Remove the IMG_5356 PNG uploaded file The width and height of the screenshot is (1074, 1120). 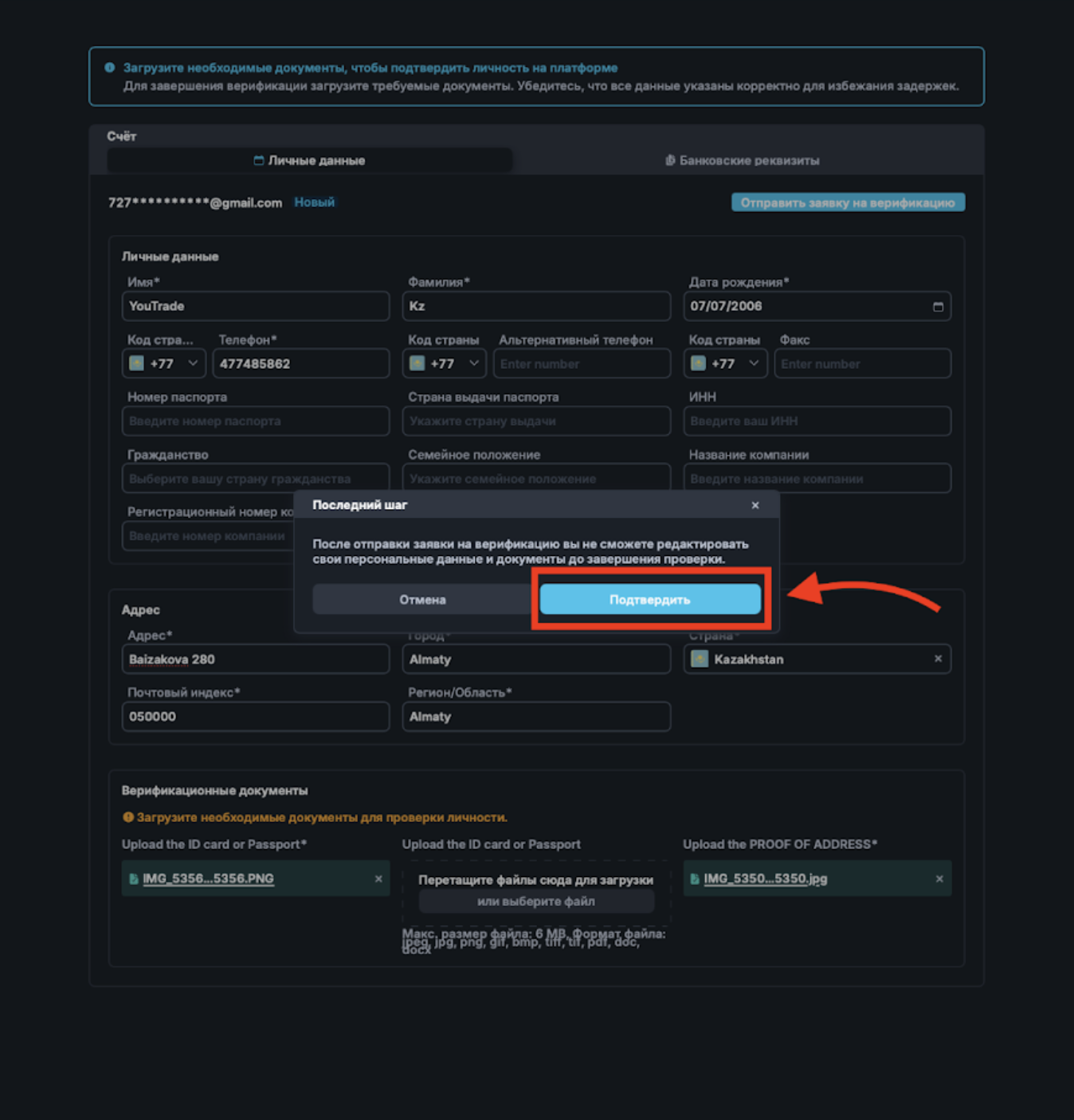[x=378, y=879]
